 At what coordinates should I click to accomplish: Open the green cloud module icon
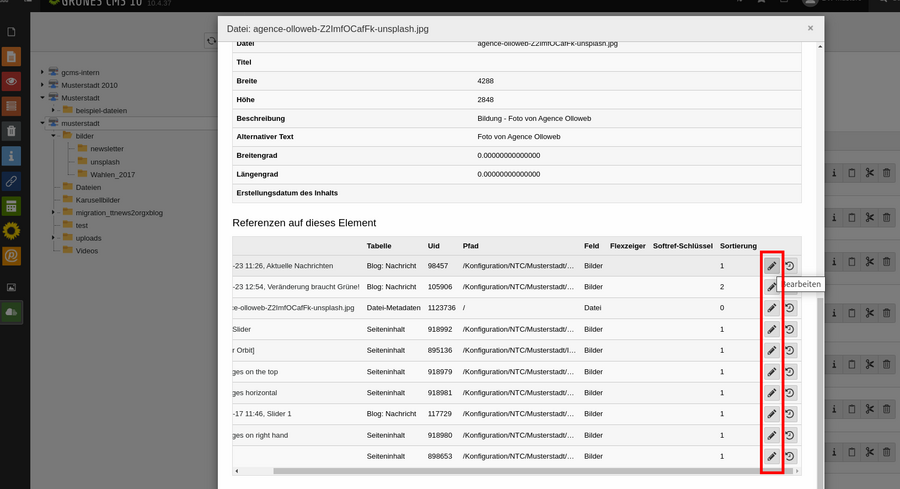pos(11,312)
